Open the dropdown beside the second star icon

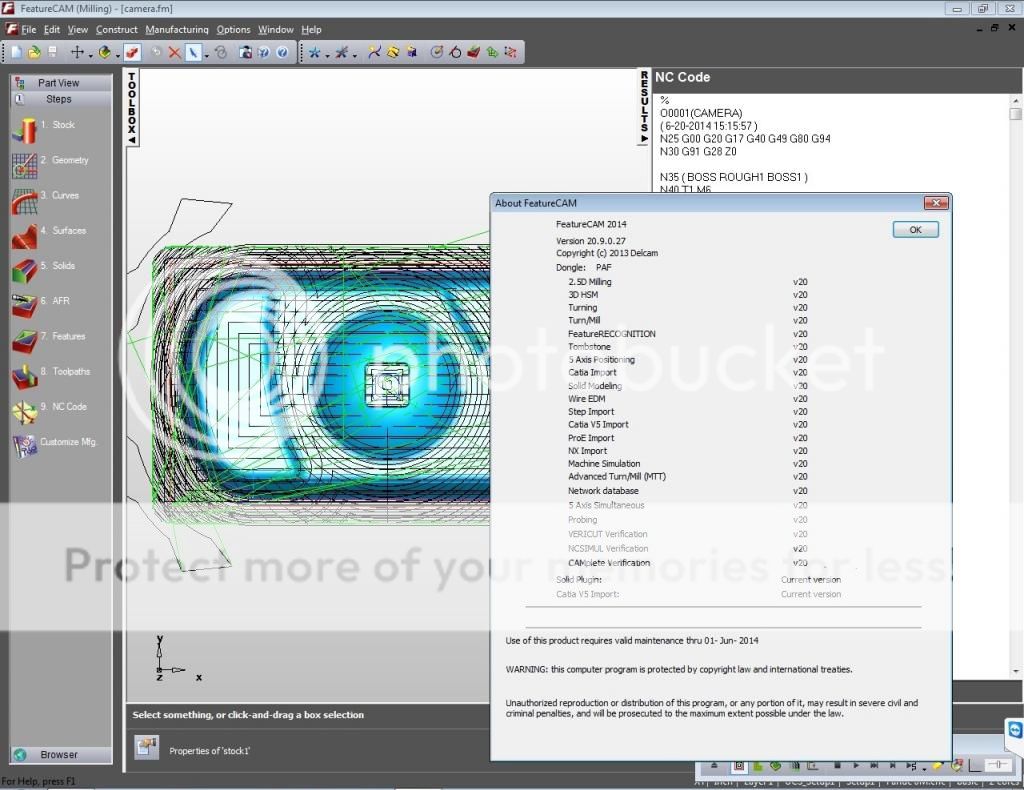355,55
